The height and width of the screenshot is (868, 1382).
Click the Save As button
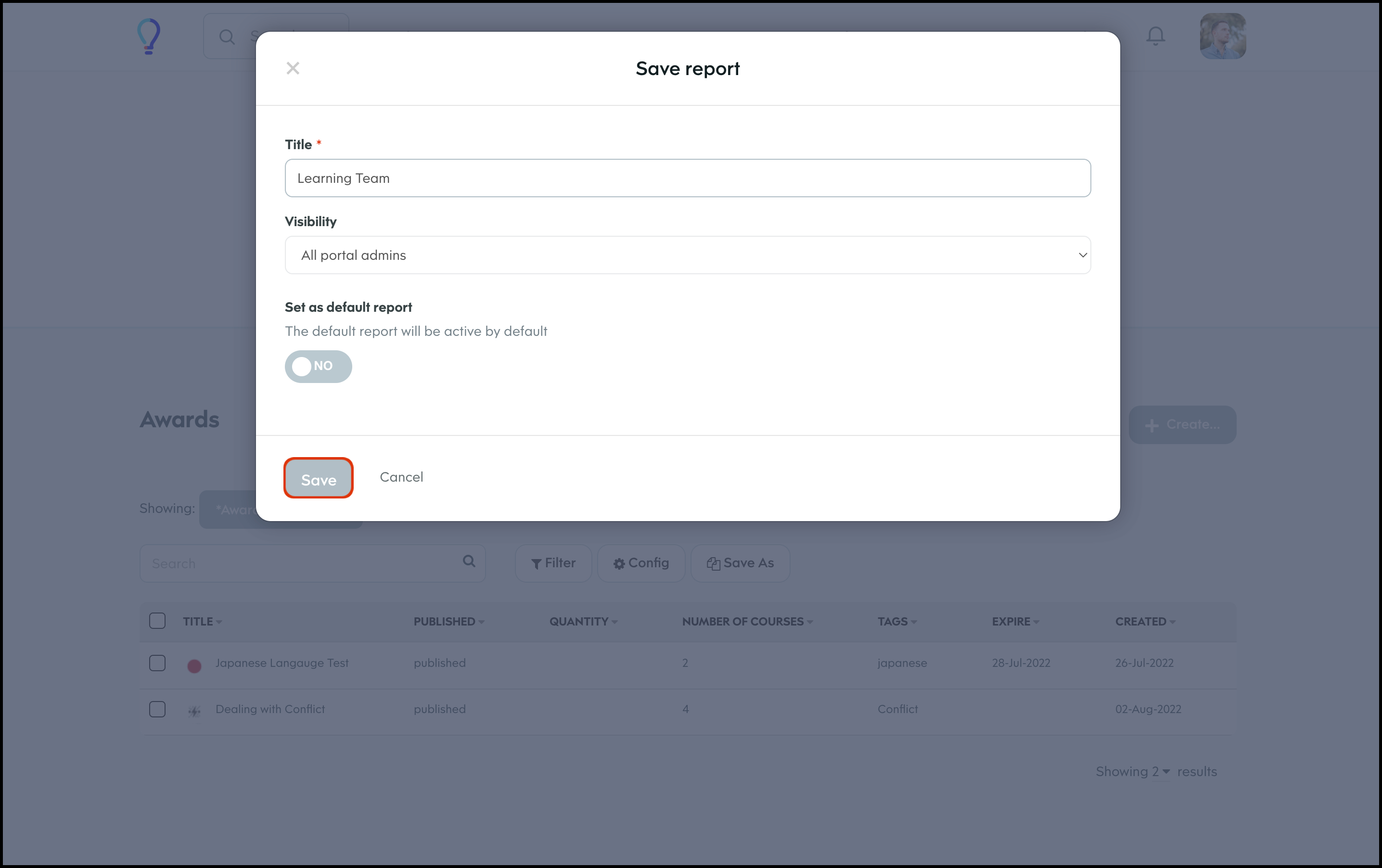[x=740, y=563]
